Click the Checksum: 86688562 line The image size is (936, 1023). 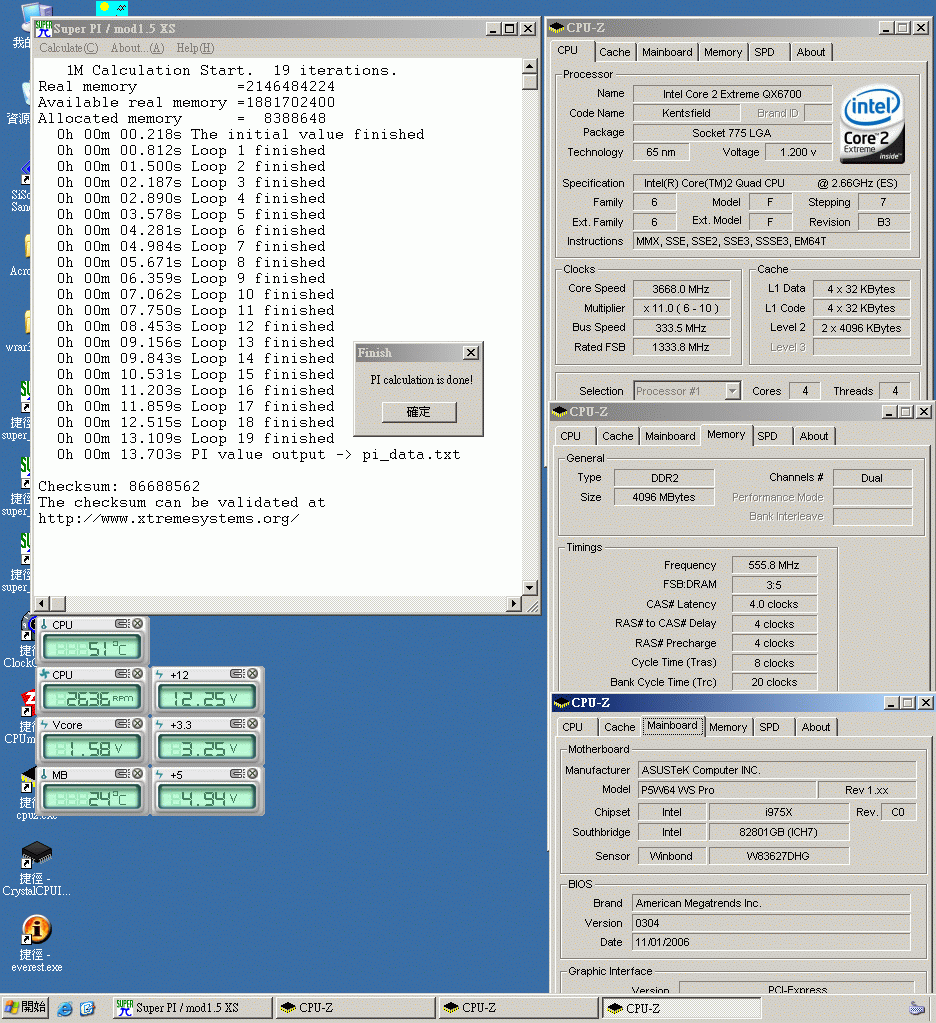[x=119, y=486]
